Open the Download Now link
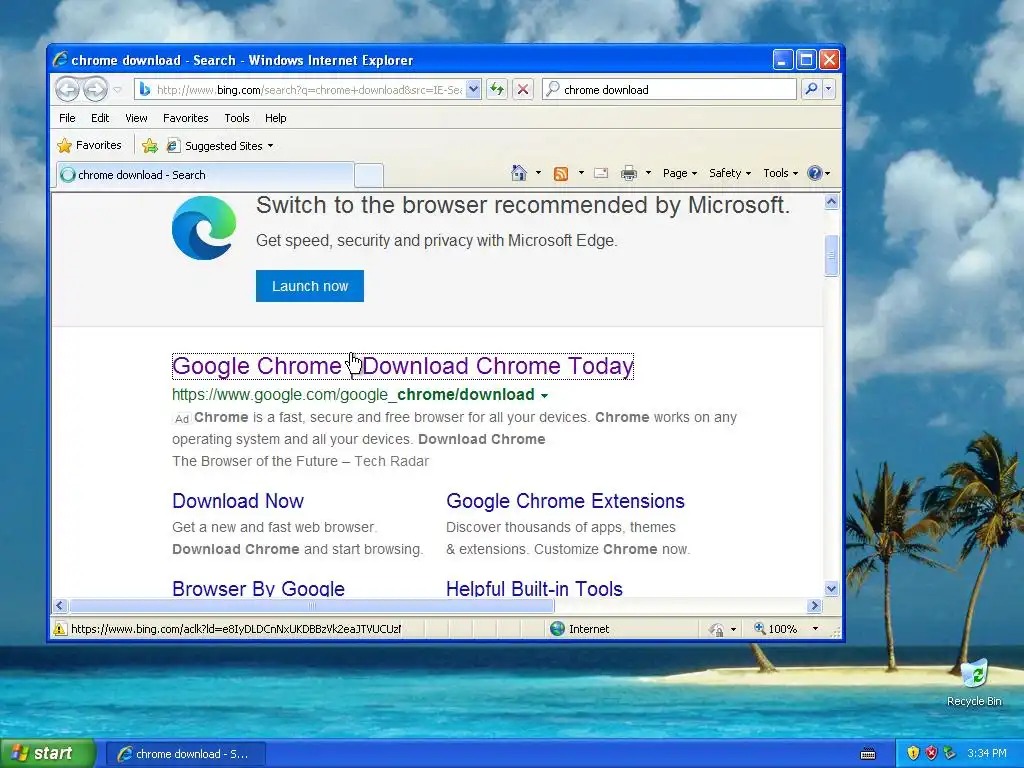 click(x=238, y=501)
